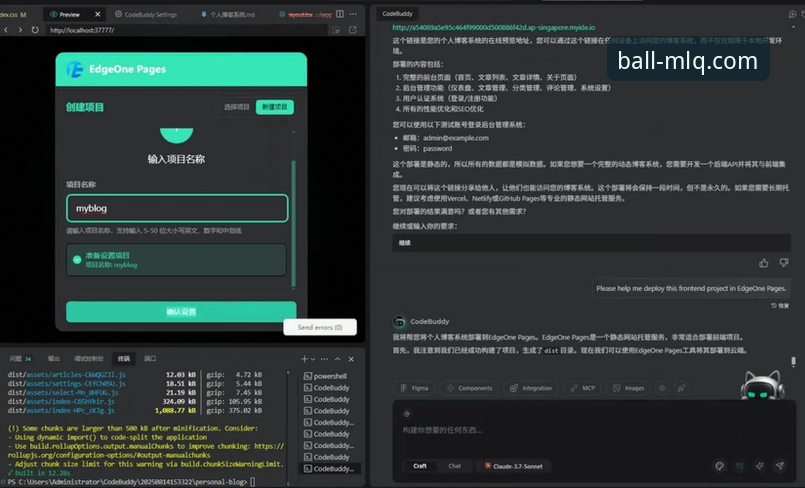Close the Preview tab
This screenshot has width=805, height=488.
click(x=98, y=14)
